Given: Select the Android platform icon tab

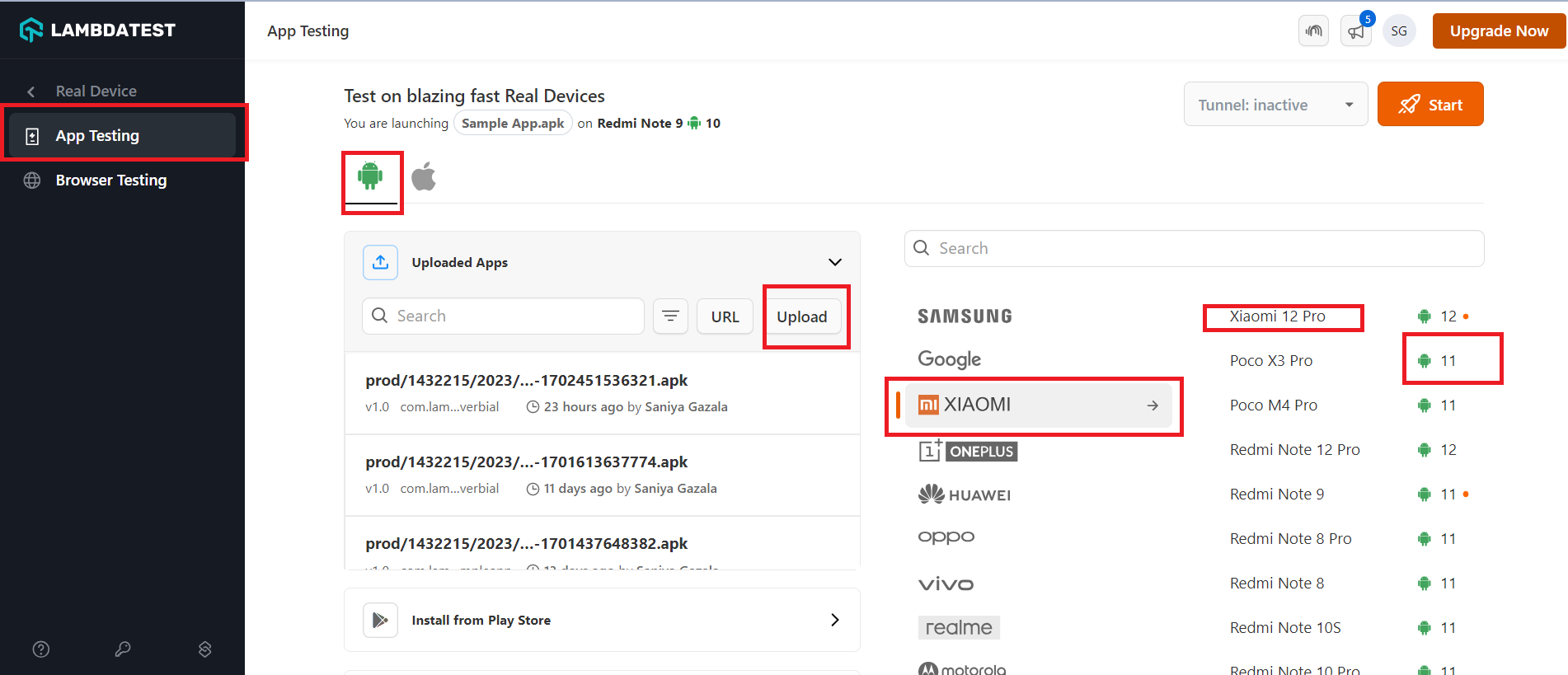Looking at the screenshot, I should (x=370, y=176).
